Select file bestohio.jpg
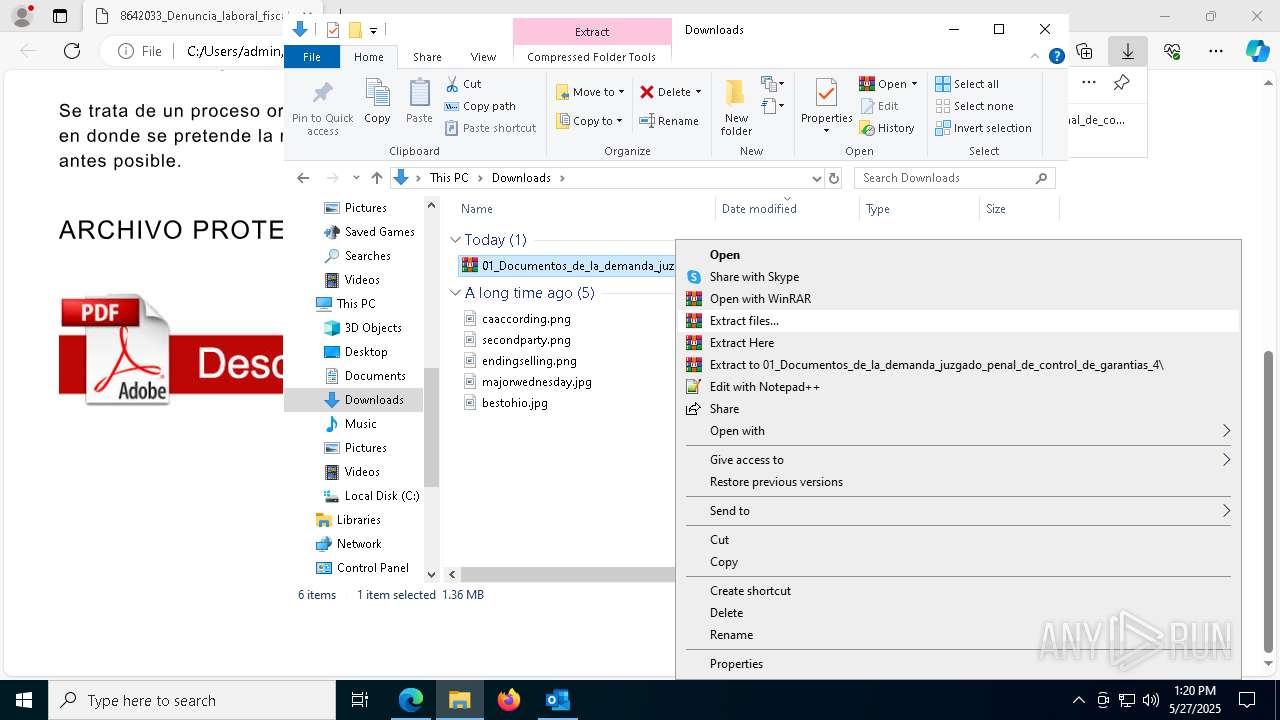 (514, 403)
